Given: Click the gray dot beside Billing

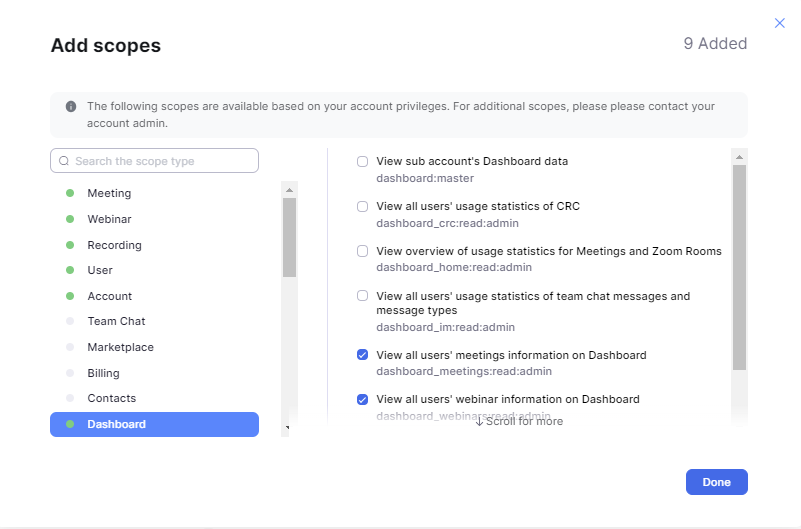Looking at the screenshot, I should click(x=70, y=373).
